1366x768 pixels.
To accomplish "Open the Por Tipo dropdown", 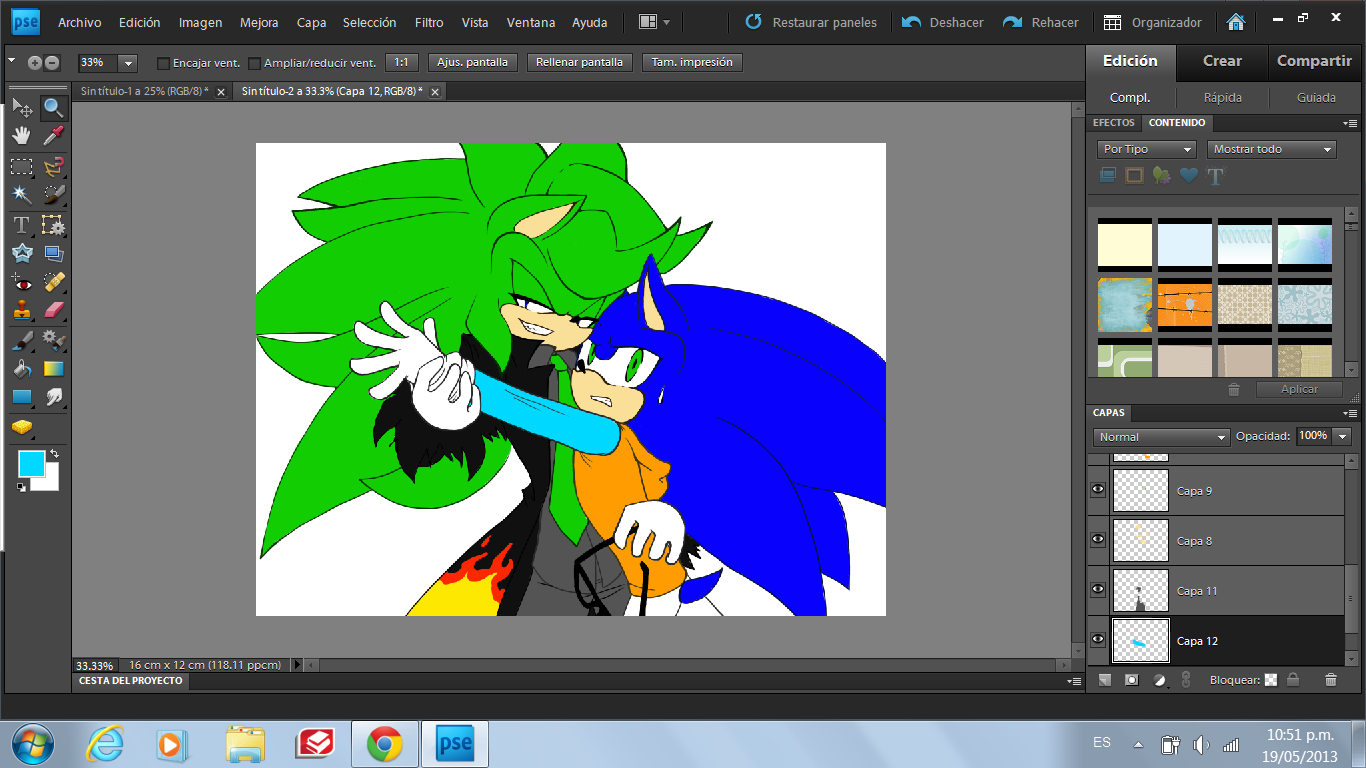I will pyautogui.click(x=1146, y=149).
